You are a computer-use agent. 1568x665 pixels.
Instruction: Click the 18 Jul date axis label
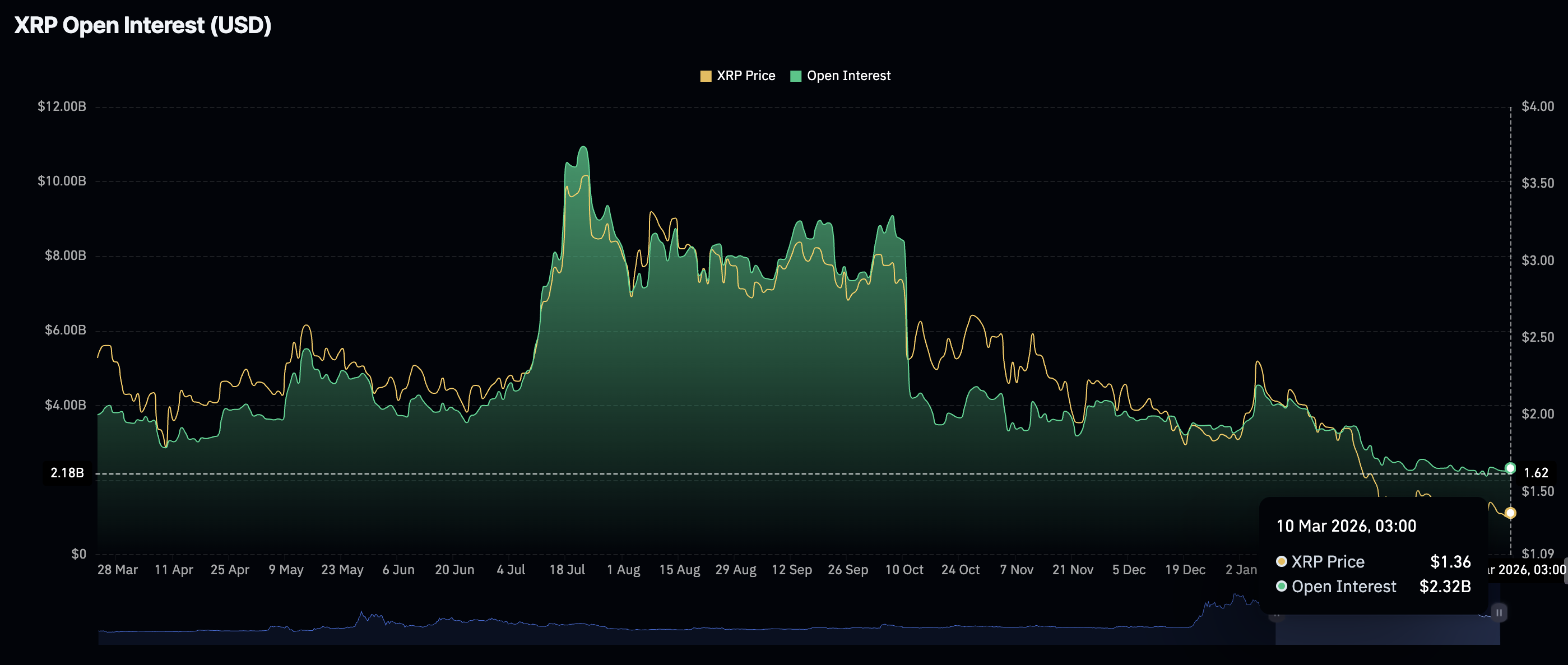pos(567,569)
